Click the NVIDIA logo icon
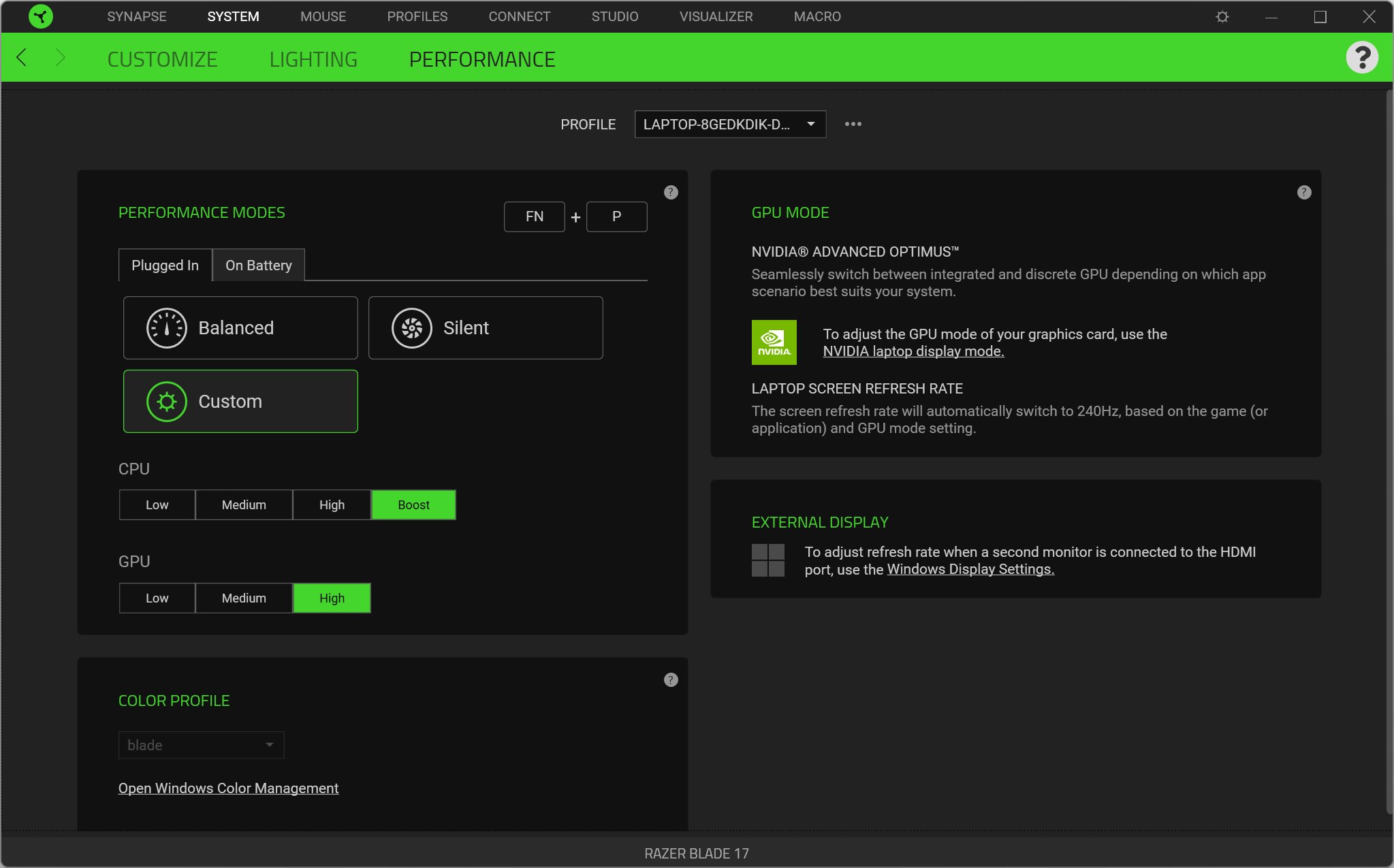 pyautogui.click(x=774, y=342)
